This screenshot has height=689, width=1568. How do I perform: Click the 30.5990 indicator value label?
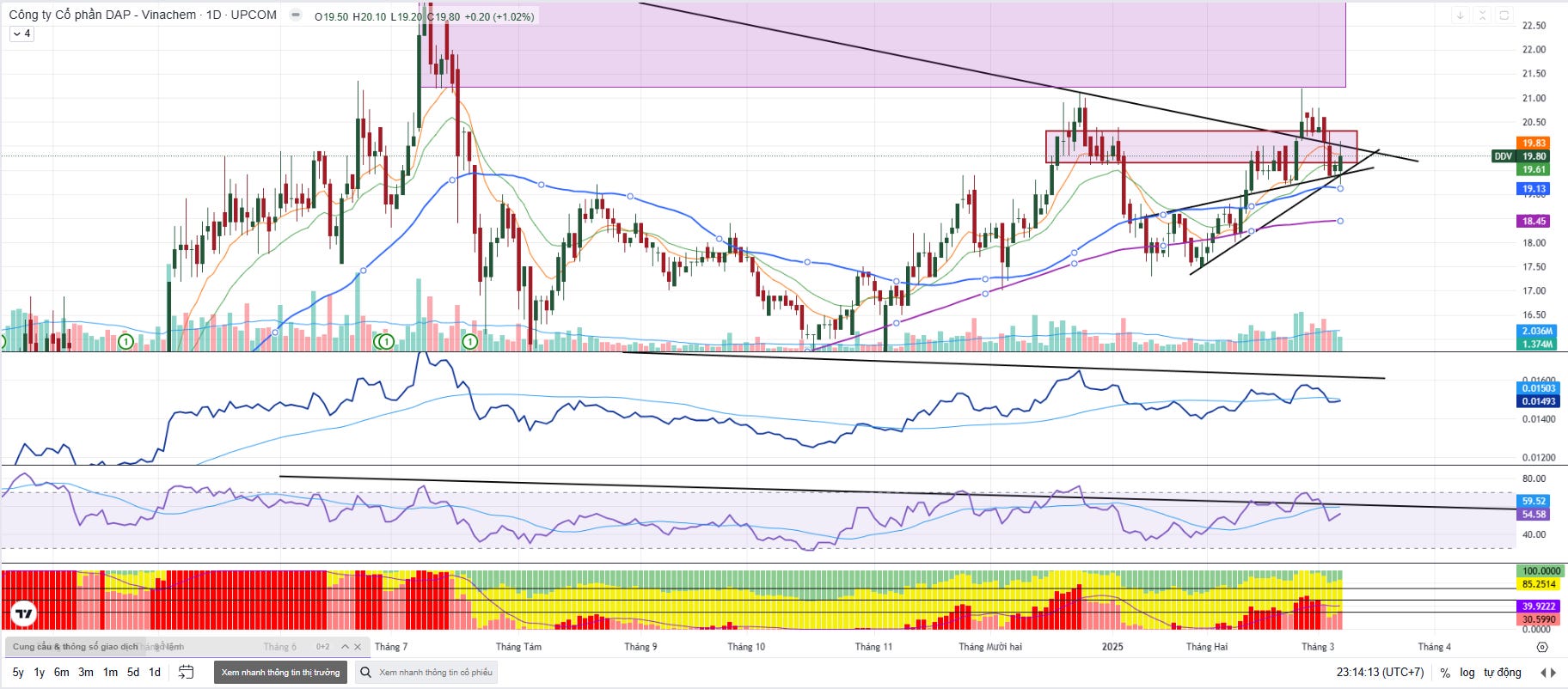[x=1539, y=619]
